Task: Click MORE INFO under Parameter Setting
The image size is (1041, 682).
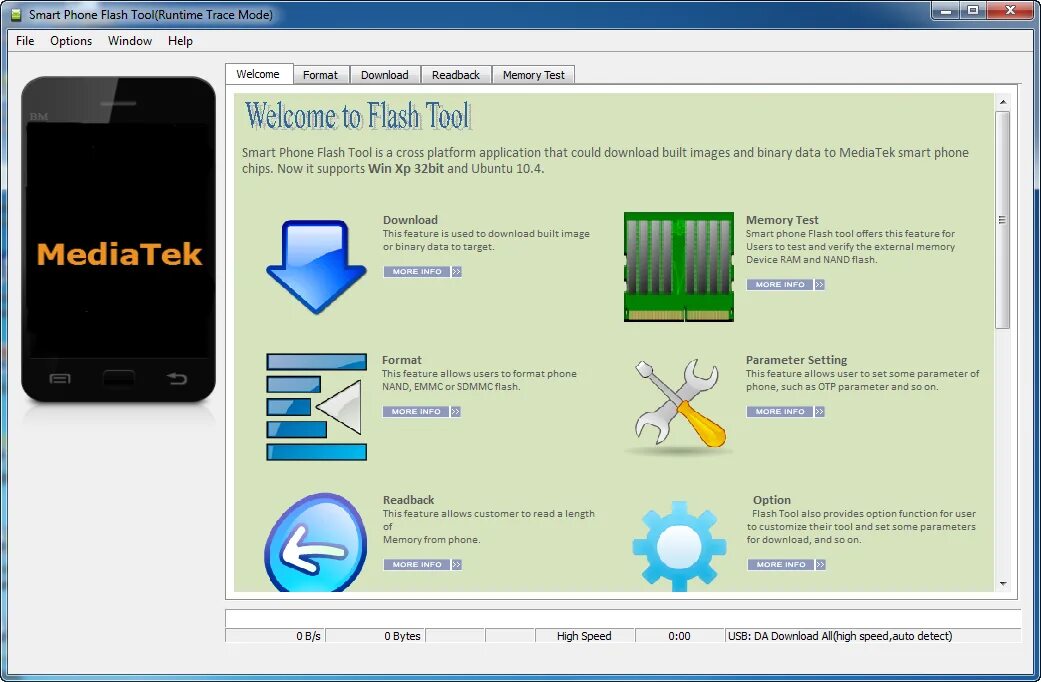Action: [780, 412]
